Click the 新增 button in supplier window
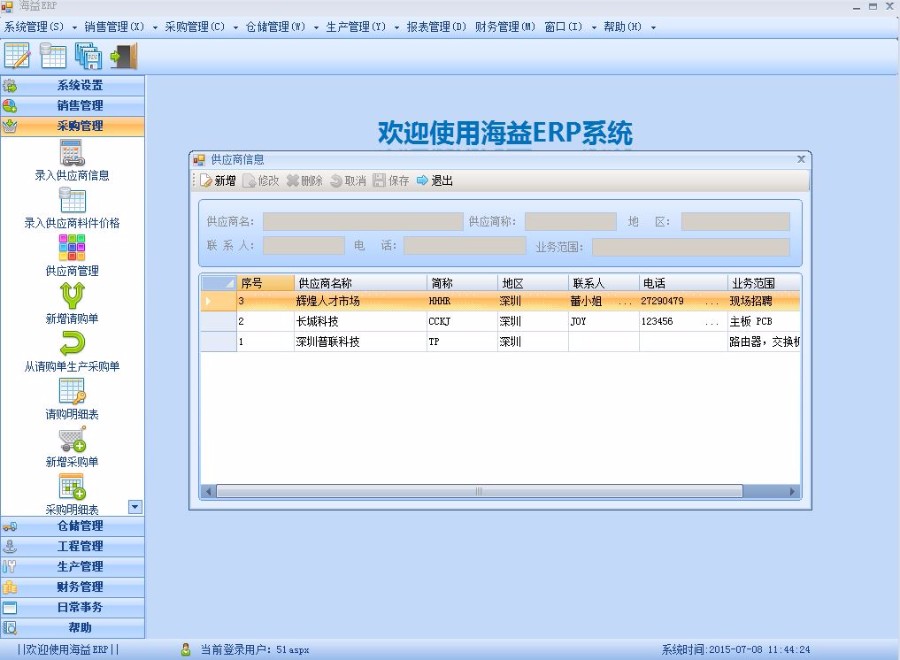 click(x=218, y=181)
